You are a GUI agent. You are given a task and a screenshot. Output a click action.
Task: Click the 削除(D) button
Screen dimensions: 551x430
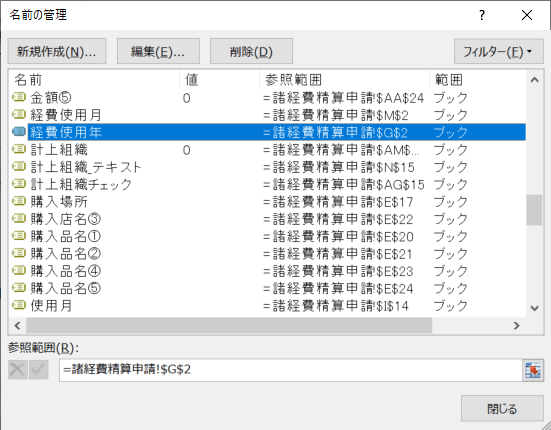(x=251, y=51)
